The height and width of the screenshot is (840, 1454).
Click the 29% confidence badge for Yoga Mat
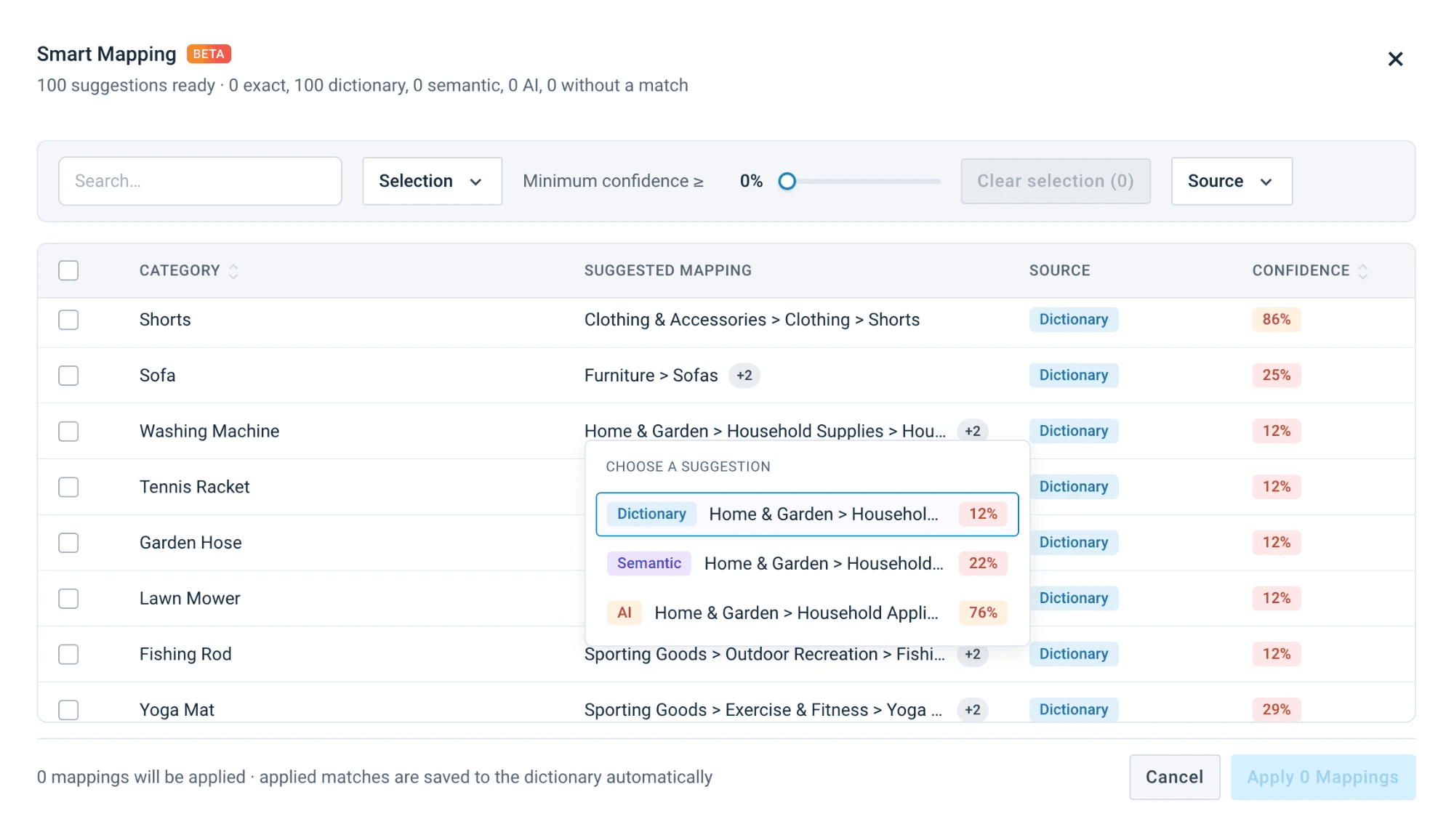point(1276,710)
